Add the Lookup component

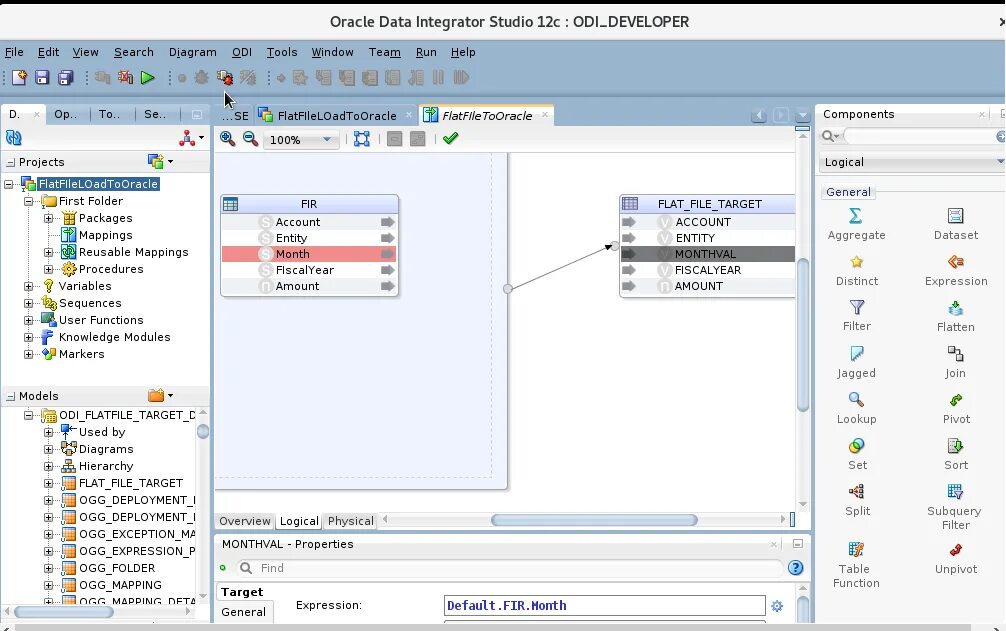tap(856, 407)
